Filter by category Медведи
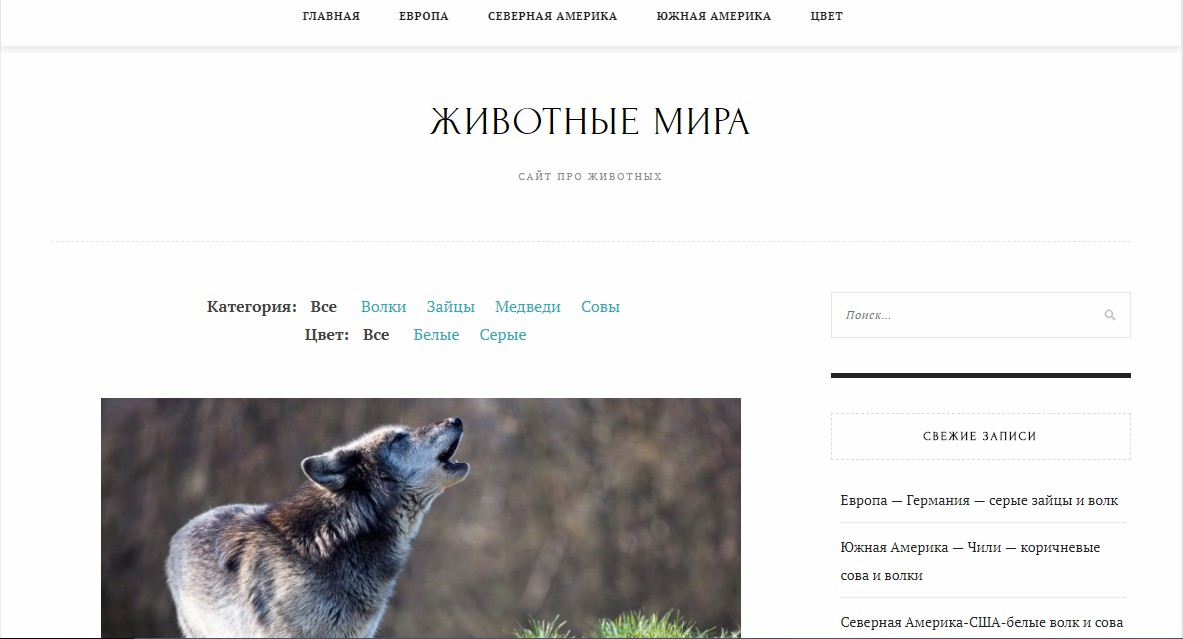This screenshot has width=1183, height=639. point(527,307)
